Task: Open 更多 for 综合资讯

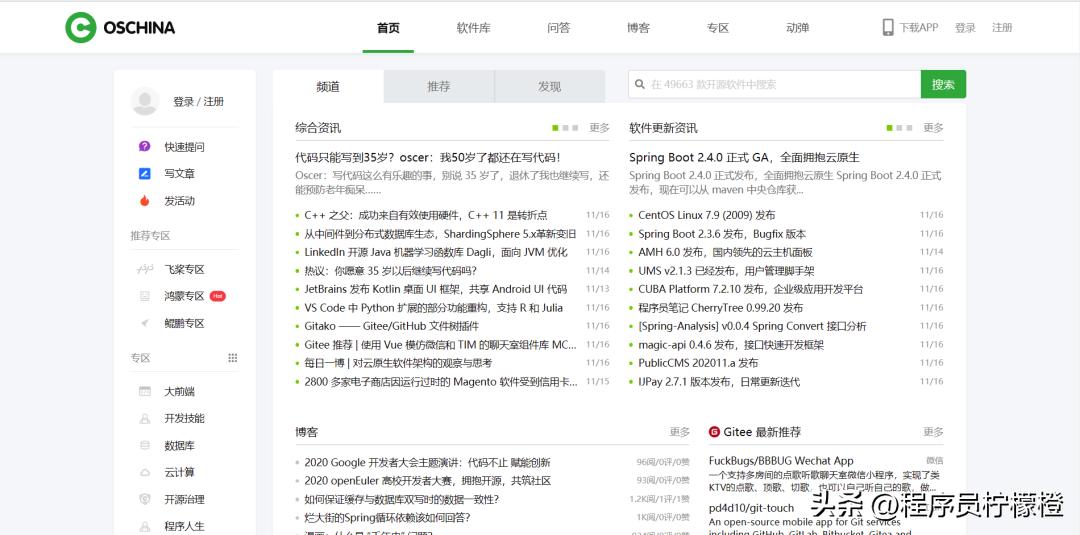Action: tap(599, 127)
